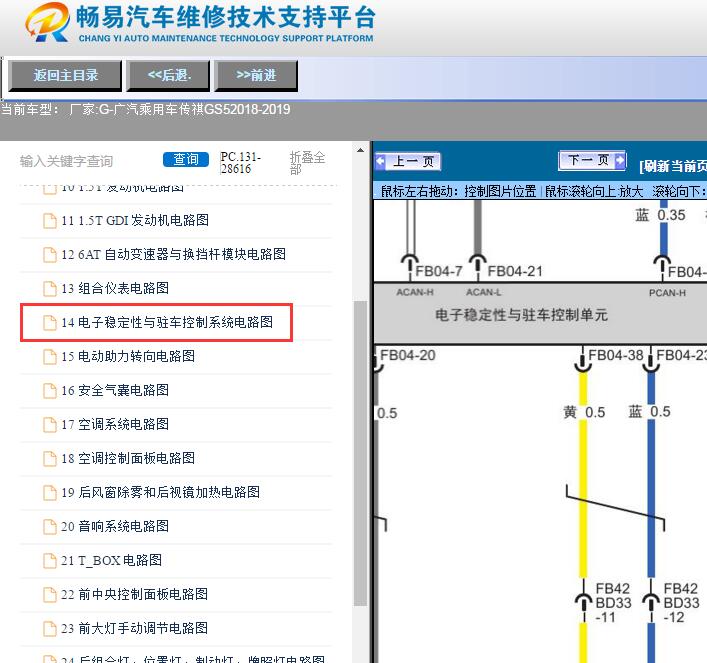Click document icon beside 17 空调系统
707x663 pixels.
[50, 425]
